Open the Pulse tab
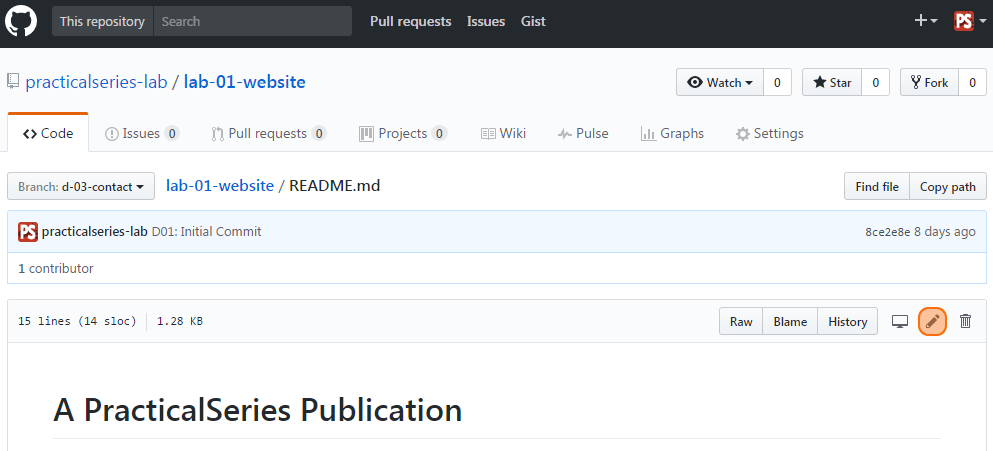This screenshot has height=451, width=993. tap(583, 133)
